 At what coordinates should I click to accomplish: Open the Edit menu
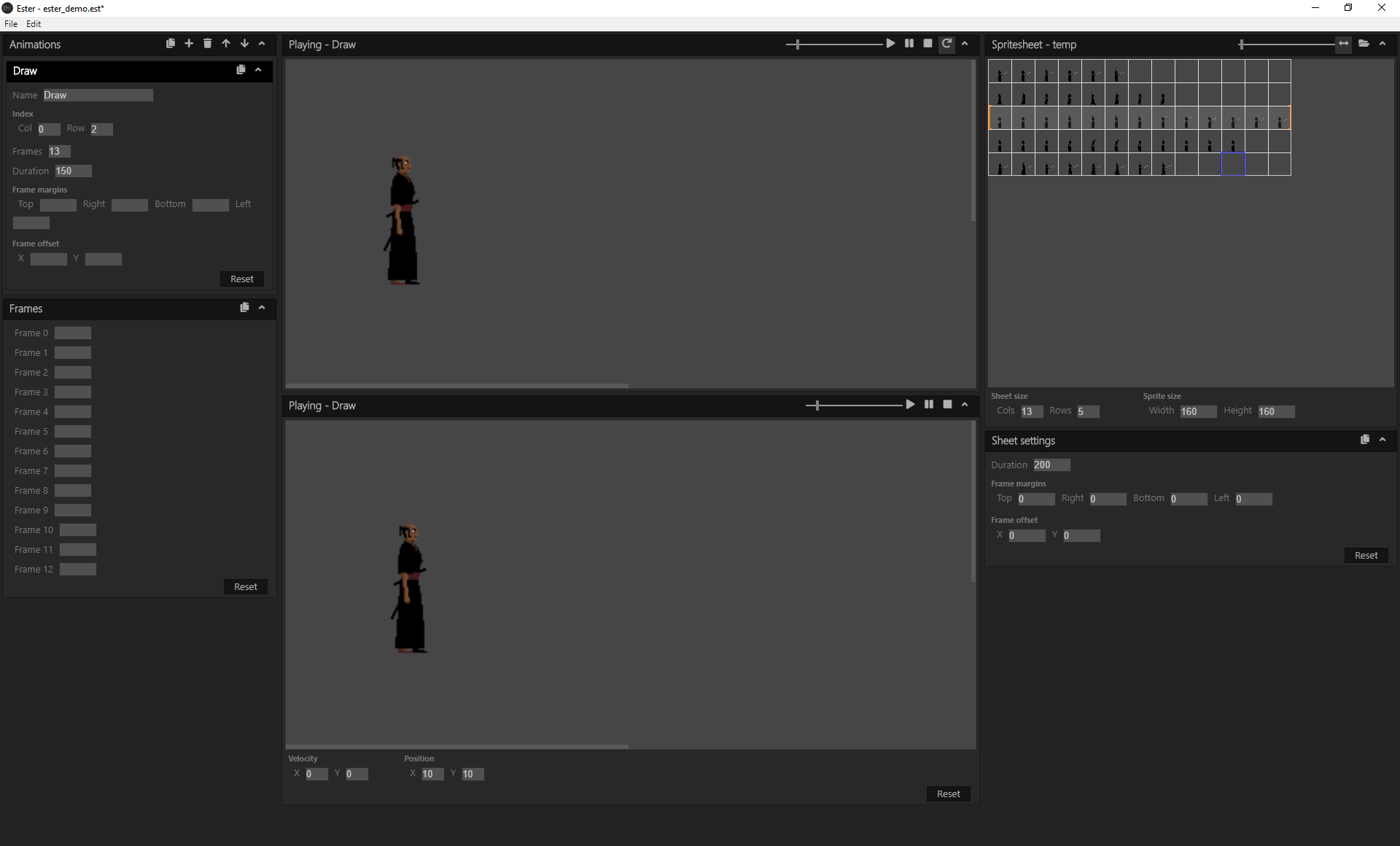click(34, 24)
